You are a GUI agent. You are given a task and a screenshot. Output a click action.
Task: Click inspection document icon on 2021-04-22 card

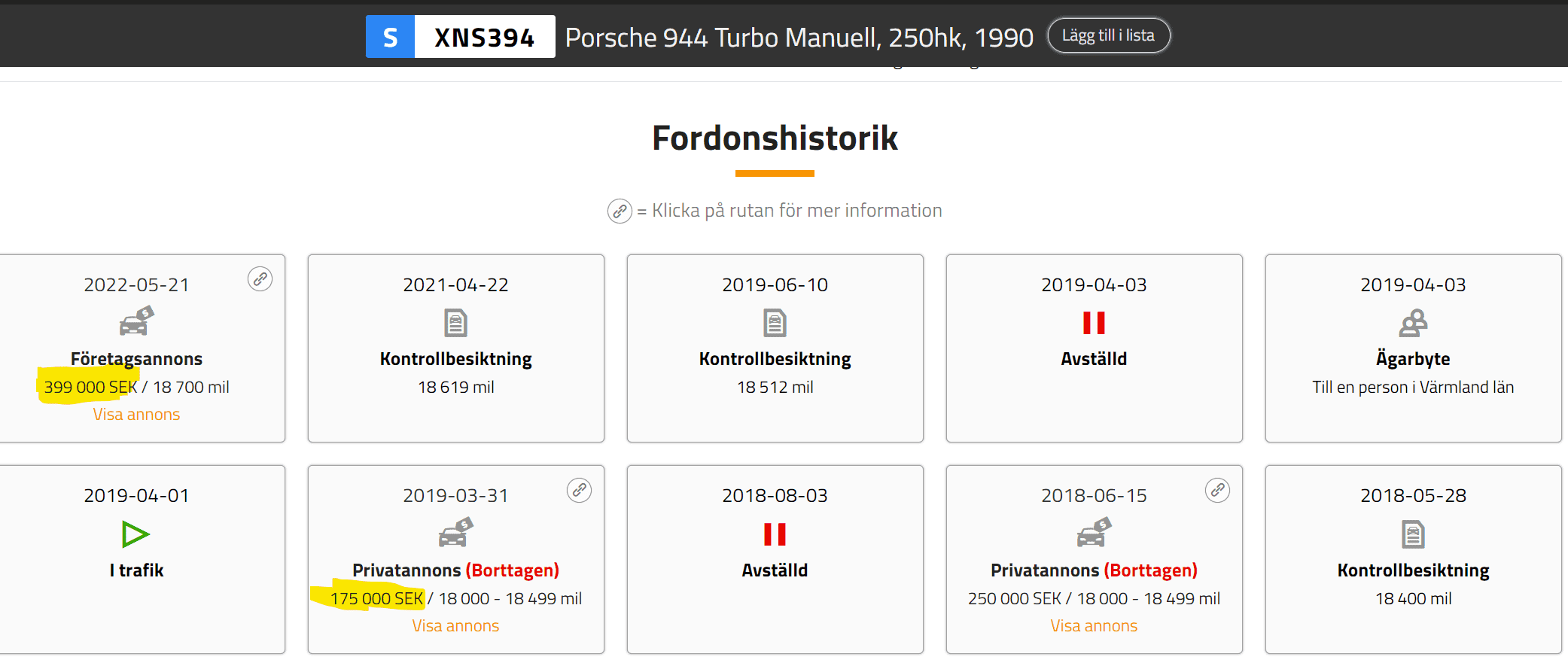455,323
